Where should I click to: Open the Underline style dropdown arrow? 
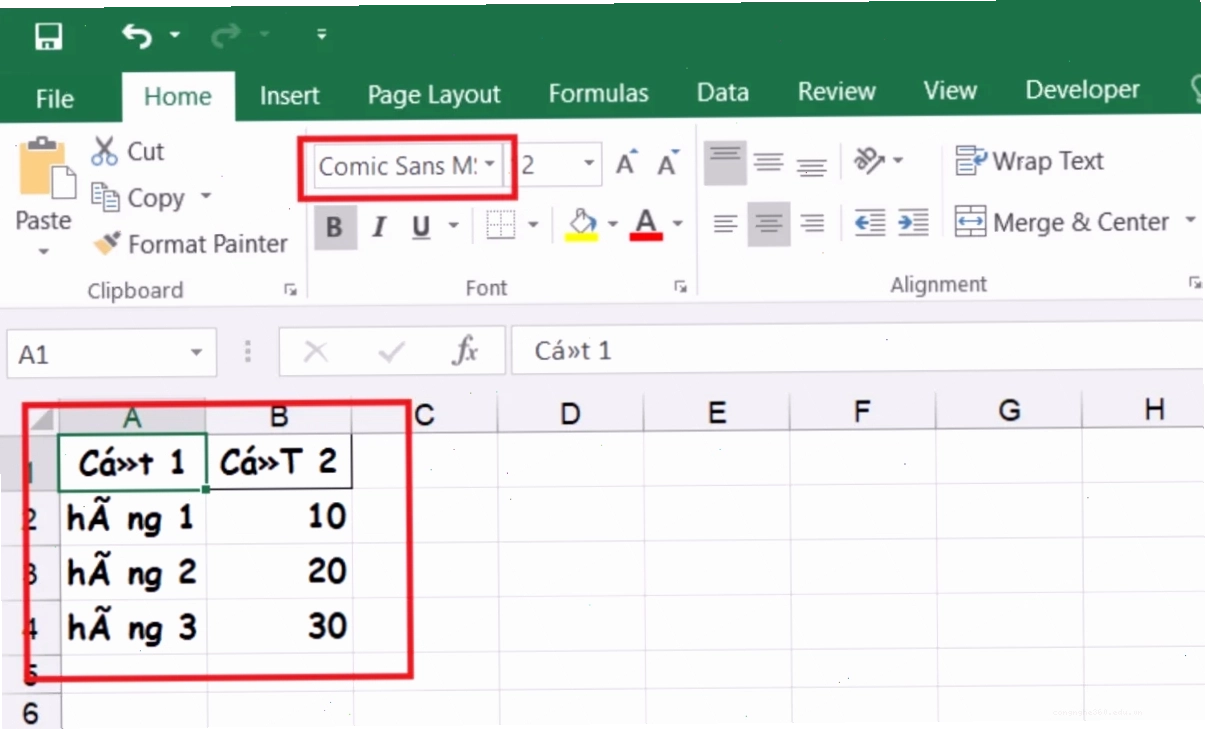click(x=453, y=226)
